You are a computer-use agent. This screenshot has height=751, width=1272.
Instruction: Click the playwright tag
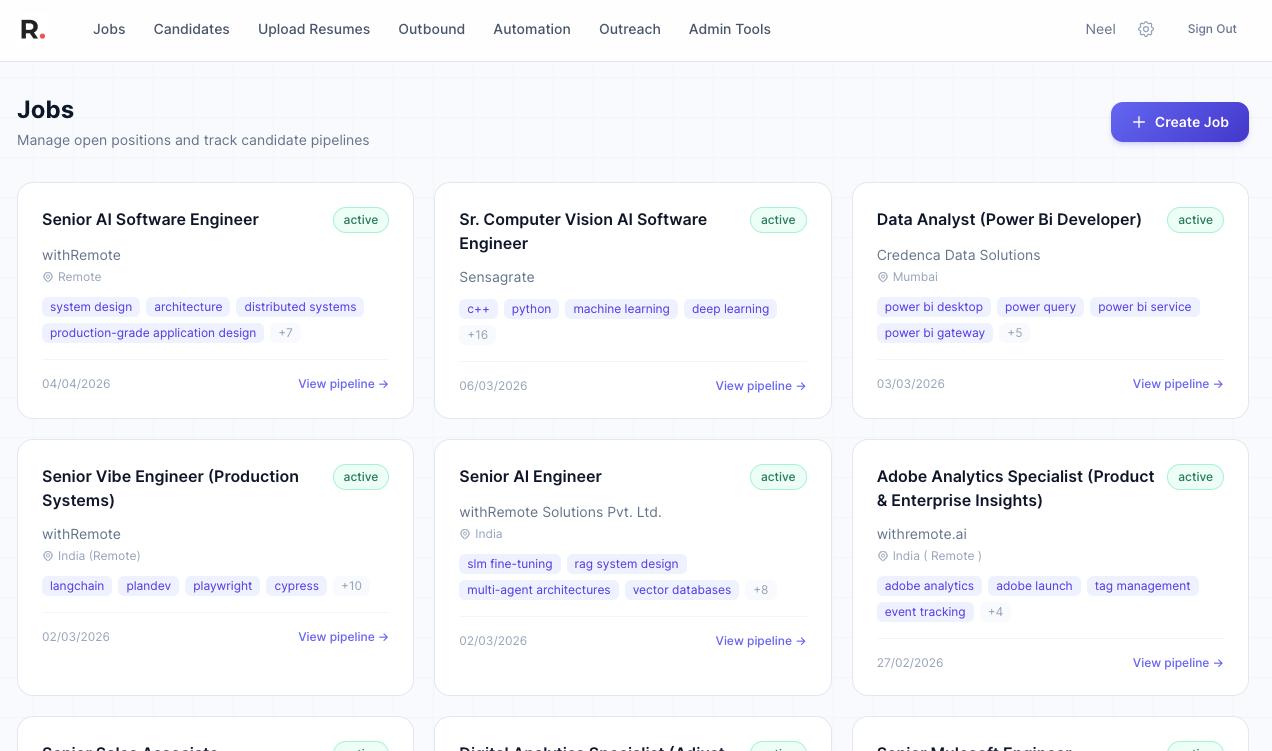pyautogui.click(x=222, y=586)
